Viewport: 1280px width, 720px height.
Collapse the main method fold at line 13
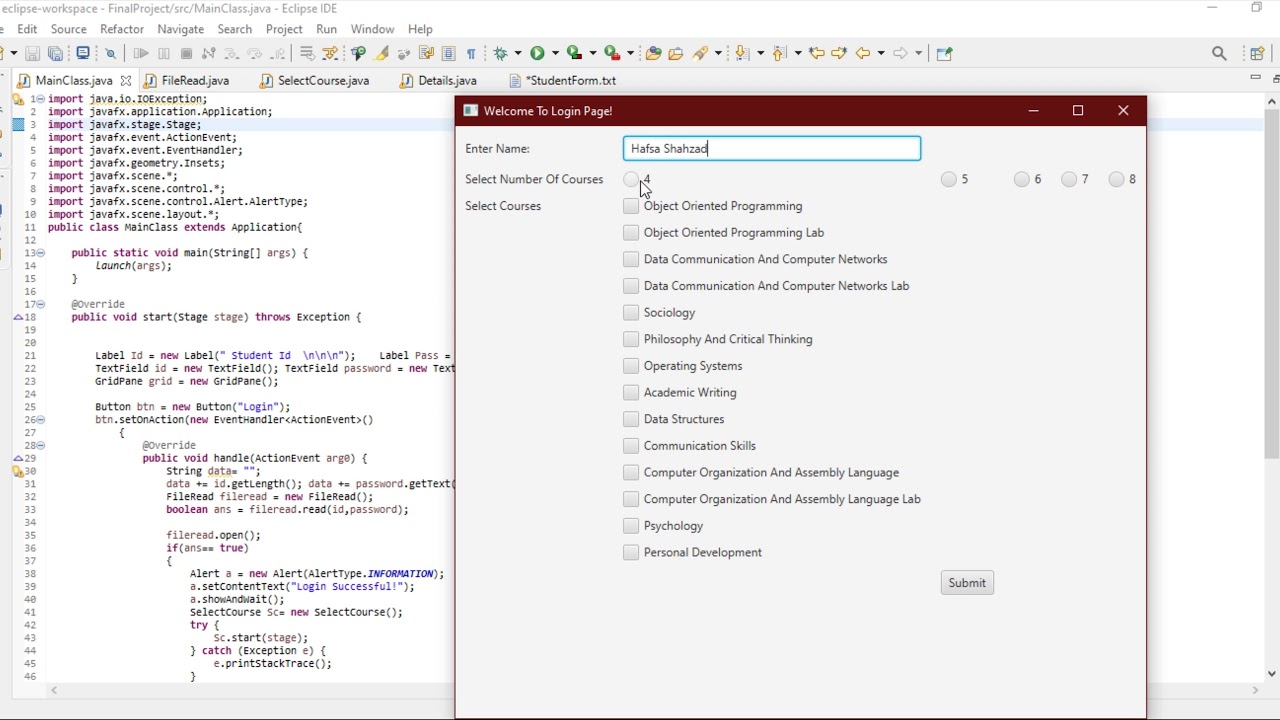click(x=41, y=253)
